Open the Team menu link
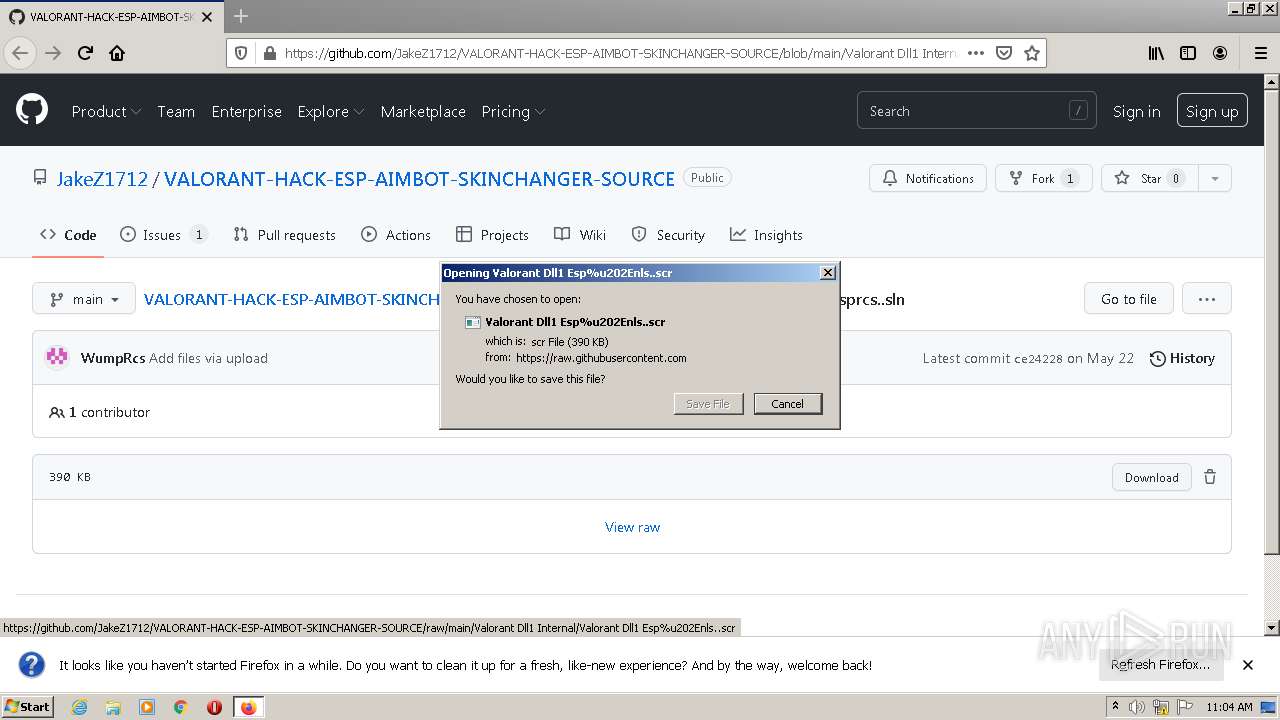 point(176,111)
